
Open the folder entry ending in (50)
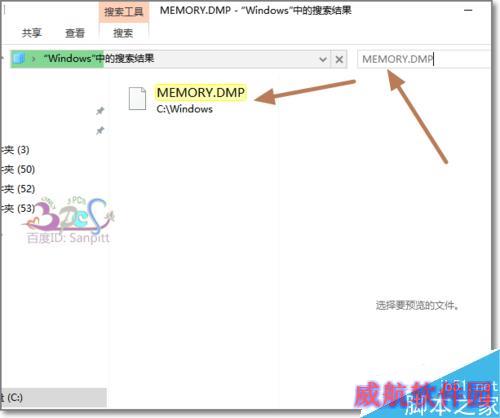18,169
